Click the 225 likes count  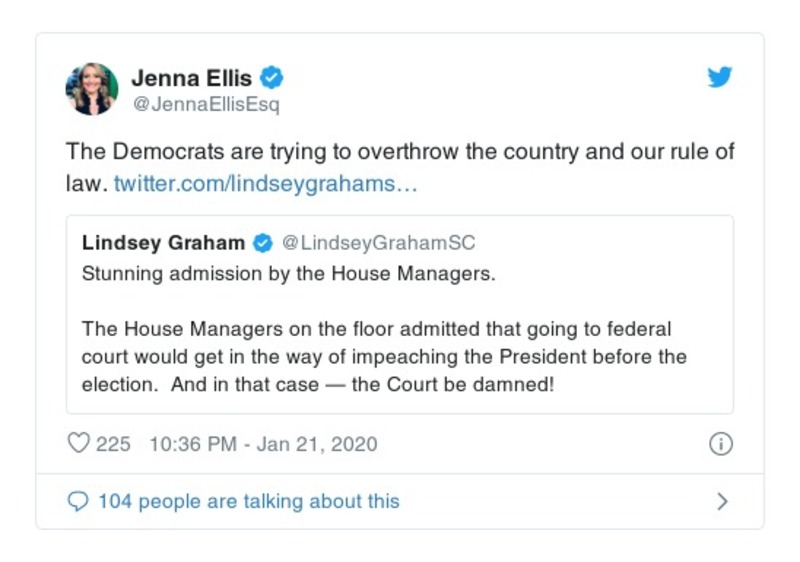[x=113, y=444]
